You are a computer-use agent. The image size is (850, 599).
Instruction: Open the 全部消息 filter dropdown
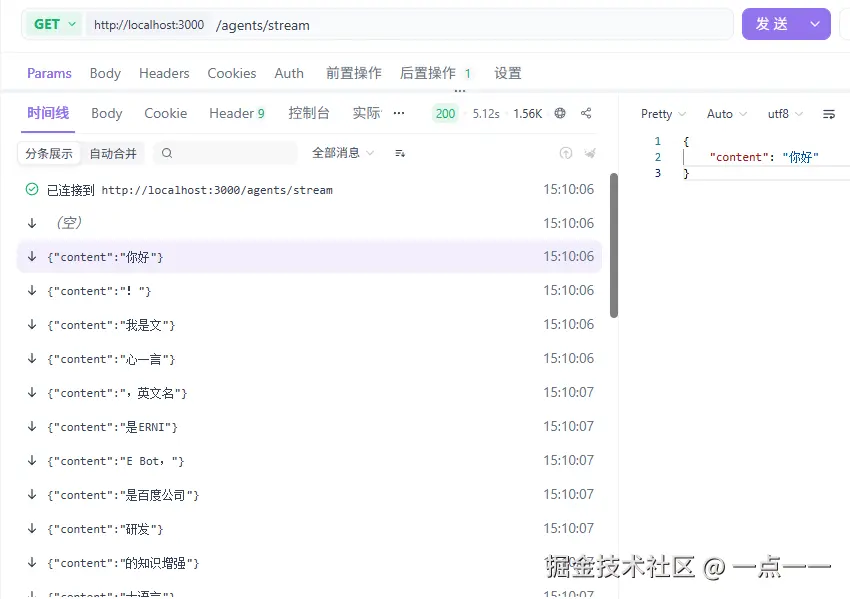pyautogui.click(x=343, y=153)
